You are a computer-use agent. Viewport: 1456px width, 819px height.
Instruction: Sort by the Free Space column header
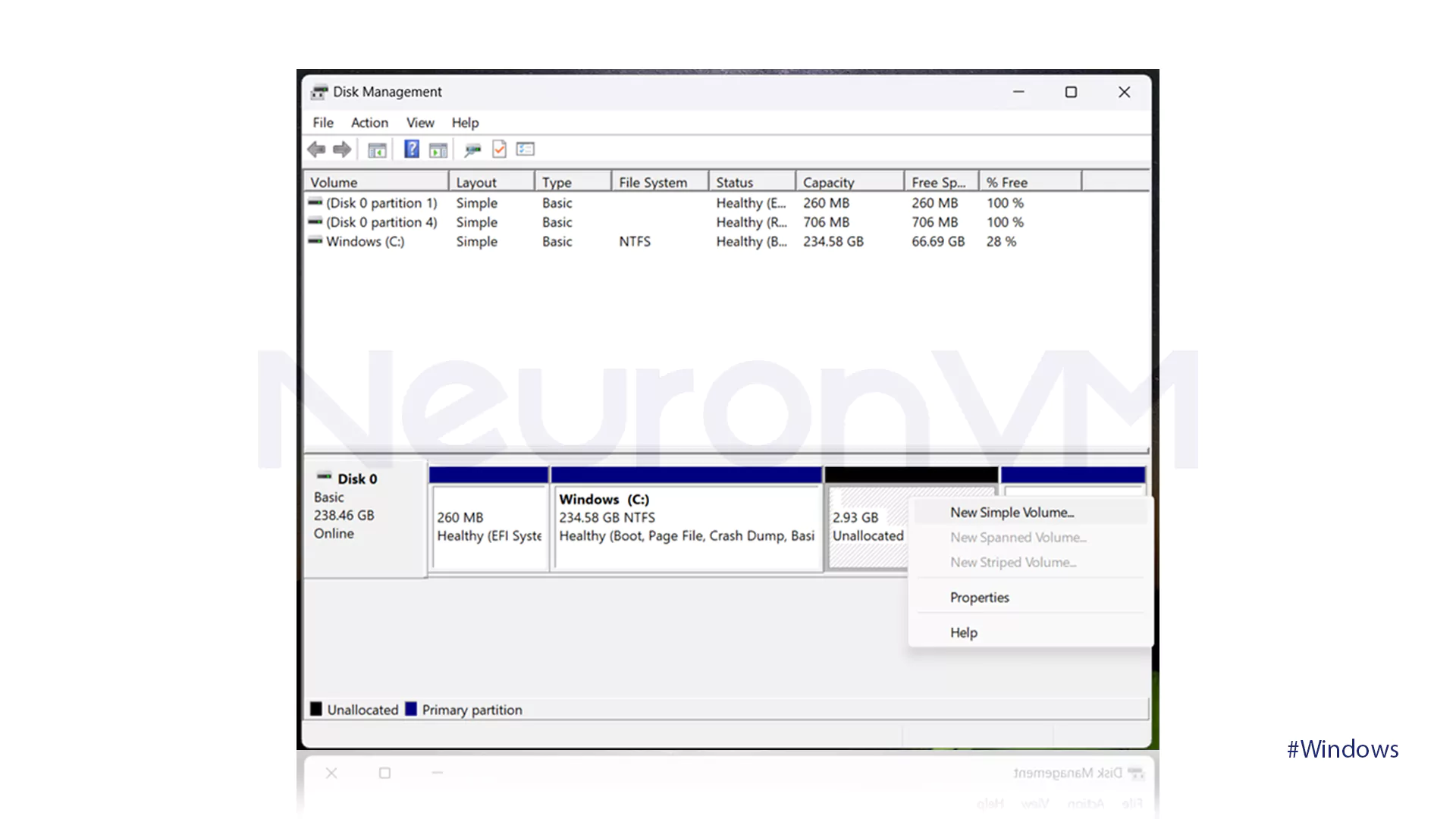pos(942,182)
